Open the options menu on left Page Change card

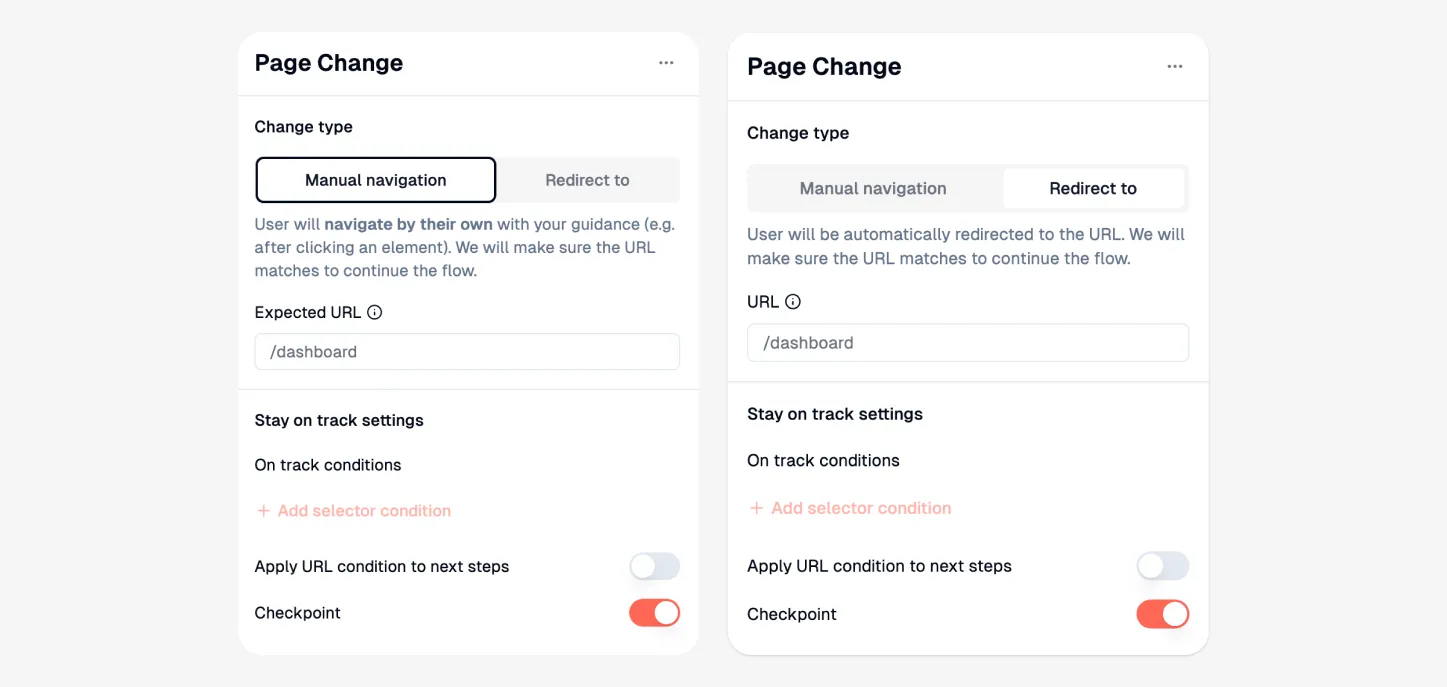[x=666, y=62]
